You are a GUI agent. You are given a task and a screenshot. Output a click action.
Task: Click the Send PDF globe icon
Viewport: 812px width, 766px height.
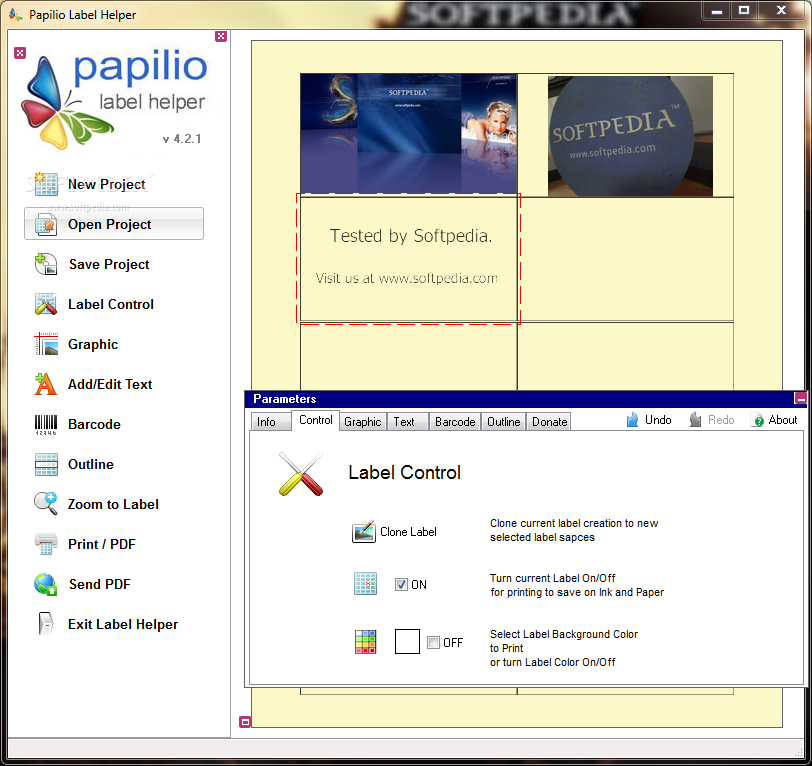point(46,584)
